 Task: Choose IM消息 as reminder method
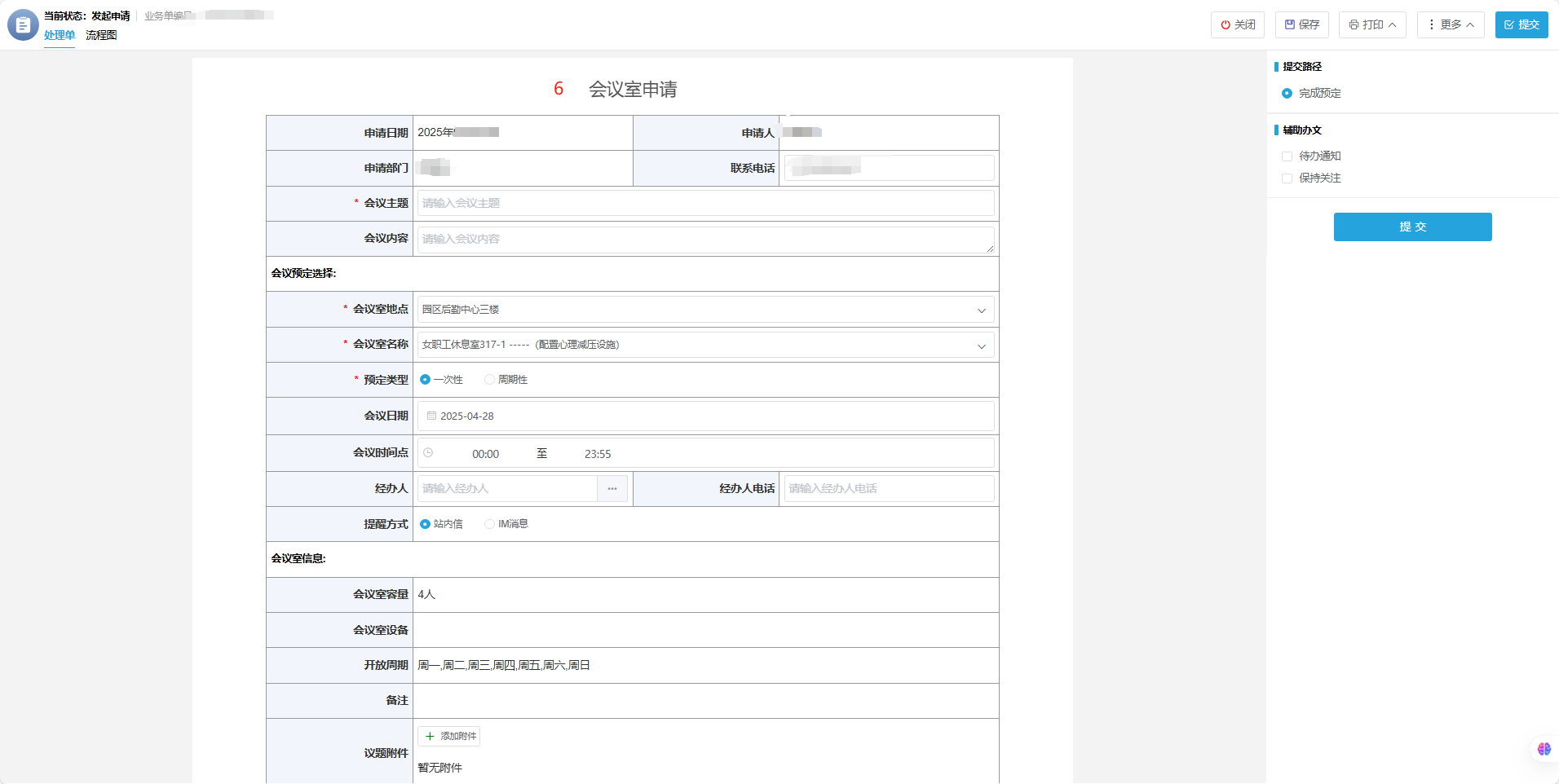click(x=489, y=524)
